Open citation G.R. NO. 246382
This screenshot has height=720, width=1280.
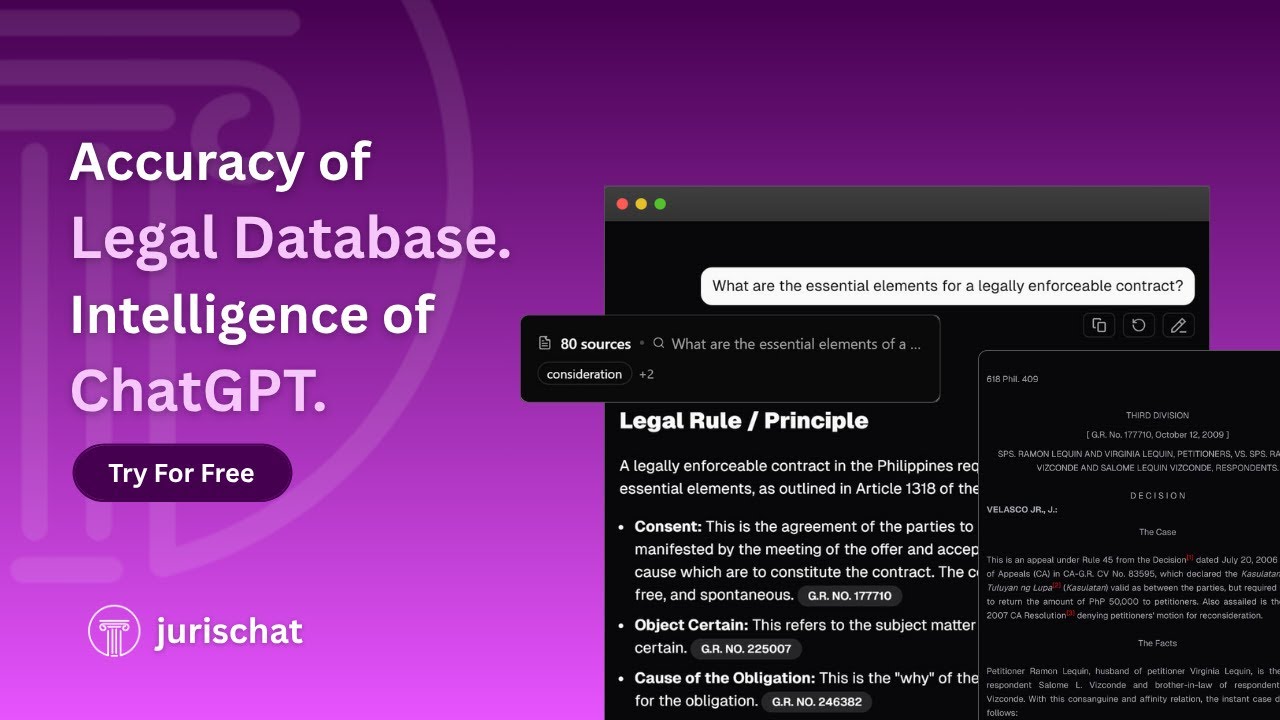tap(817, 702)
